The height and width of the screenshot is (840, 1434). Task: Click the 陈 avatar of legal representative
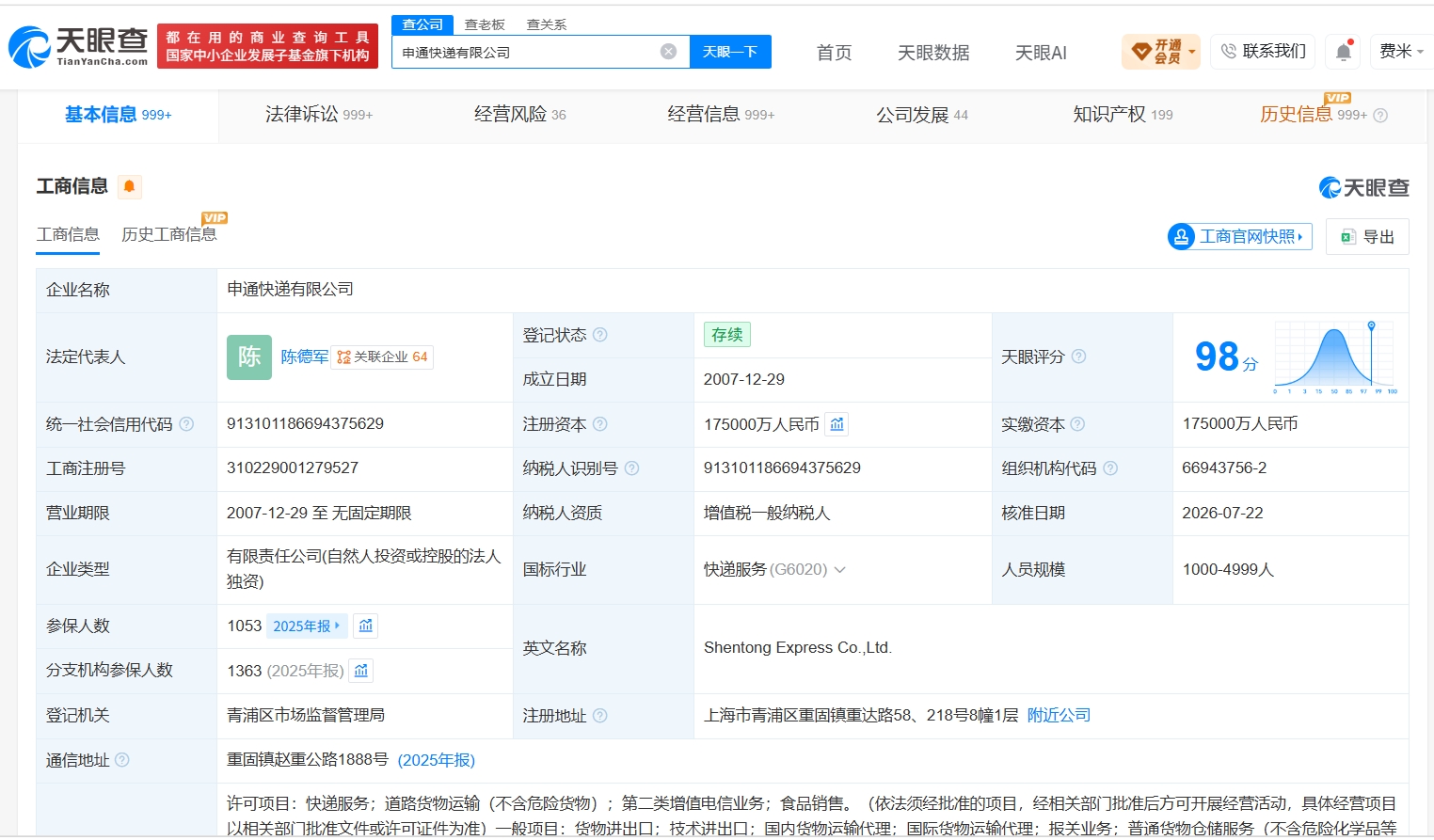pos(249,357)
